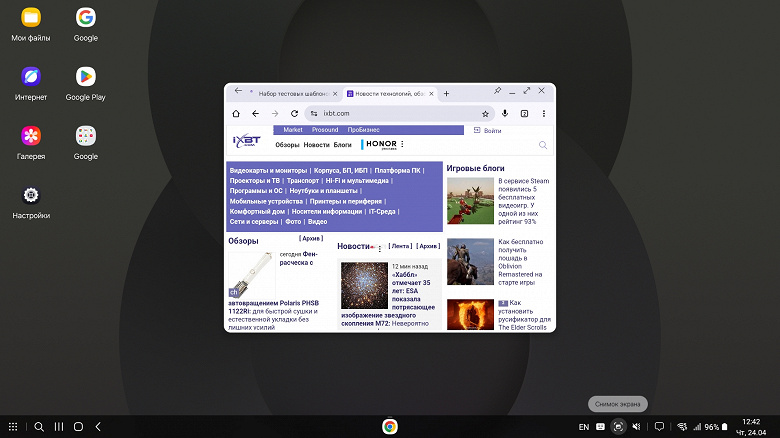Image resolution: width=780 pixels, height=438 pixels.
Task: Expand the dots menu next to HONOR
Action: (402, 144)
